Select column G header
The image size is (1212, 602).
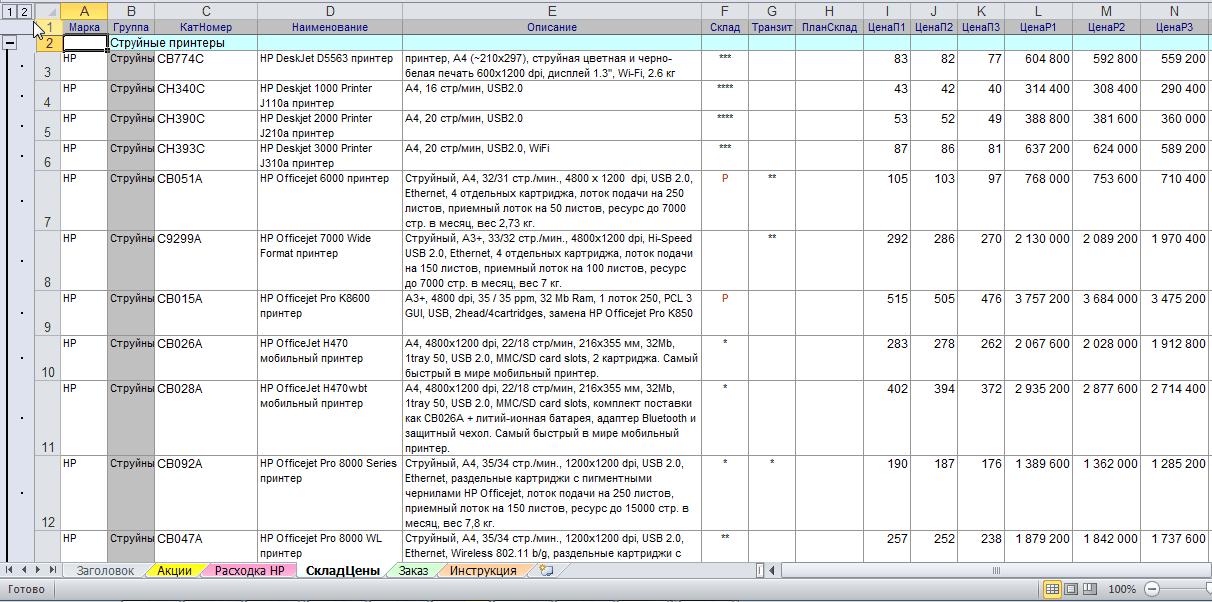pos(772,9)
